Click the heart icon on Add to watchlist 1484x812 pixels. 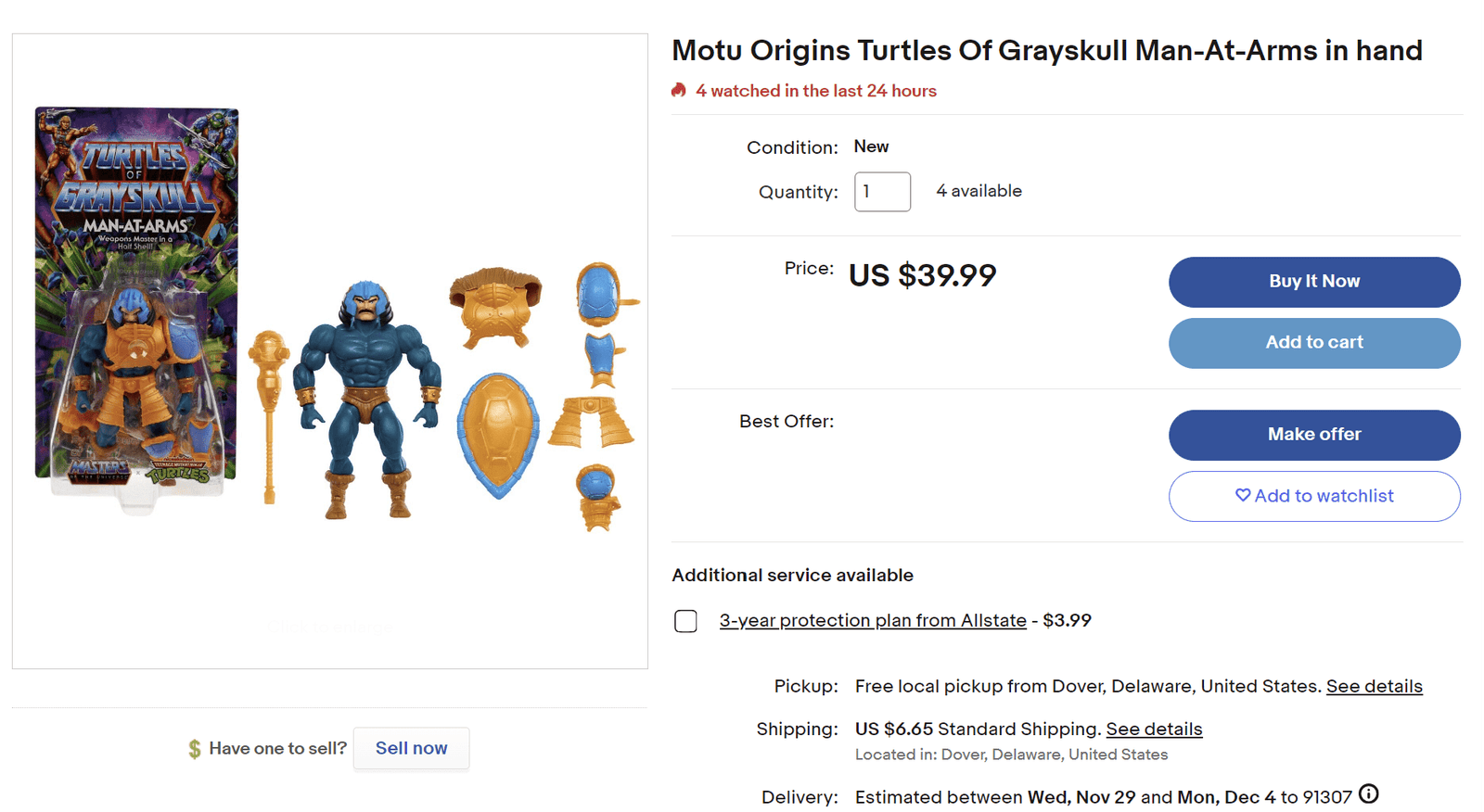point(1243,496)
